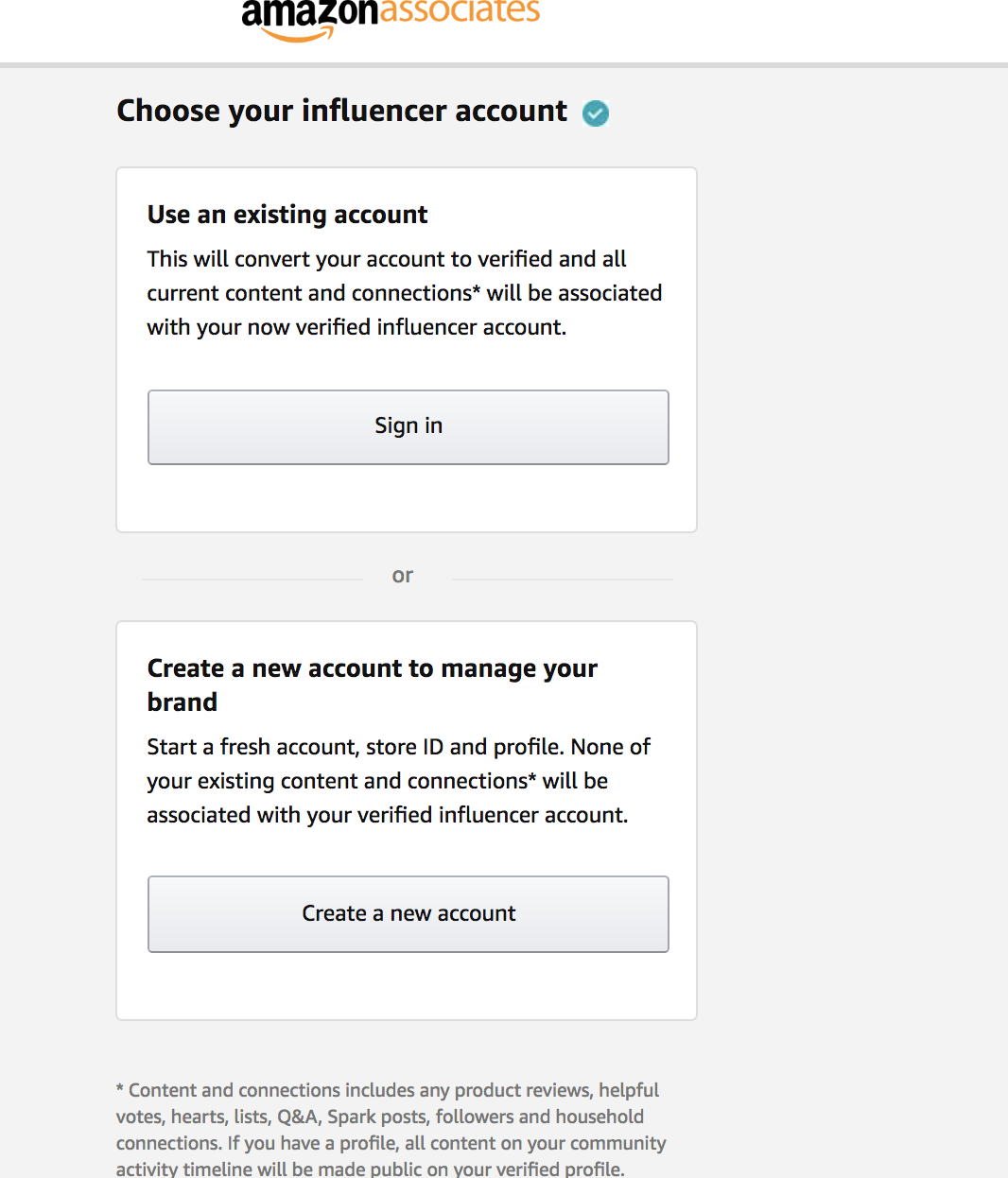The height and width of the screenshot is (1178, 1008).
Task: Click the 'Use an existing account' heading
Action: click(287, 215)
